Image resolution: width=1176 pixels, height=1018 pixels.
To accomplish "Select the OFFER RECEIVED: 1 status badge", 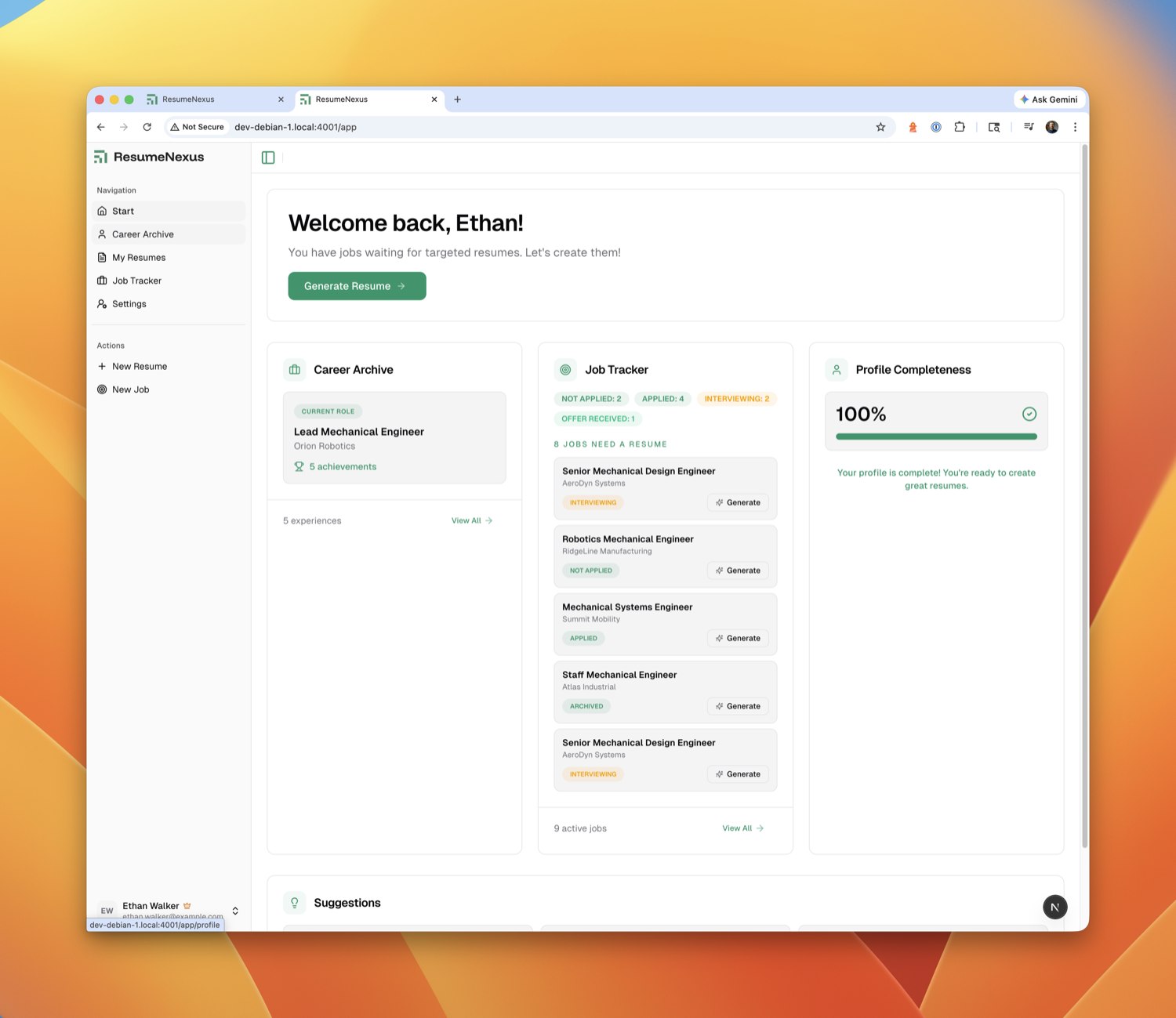I will tap(597, 418).
